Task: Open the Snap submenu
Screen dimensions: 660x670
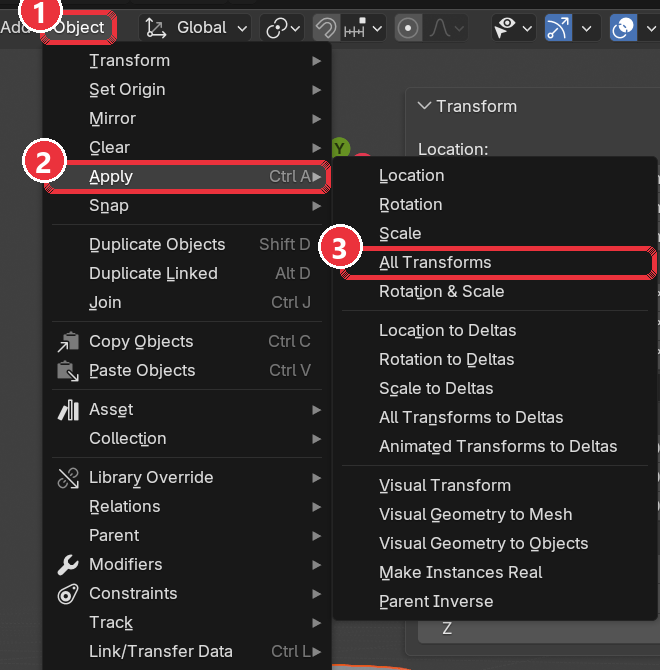Action: [187, 206]
